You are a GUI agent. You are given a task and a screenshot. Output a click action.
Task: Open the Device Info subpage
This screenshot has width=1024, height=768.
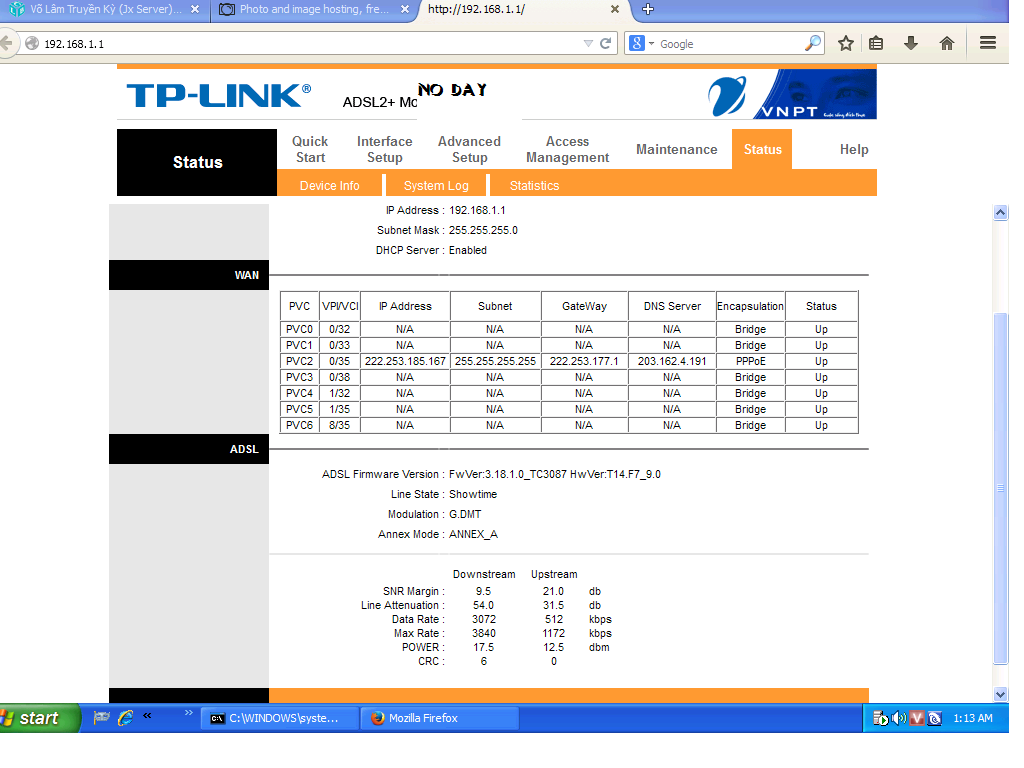pos(329,185)
